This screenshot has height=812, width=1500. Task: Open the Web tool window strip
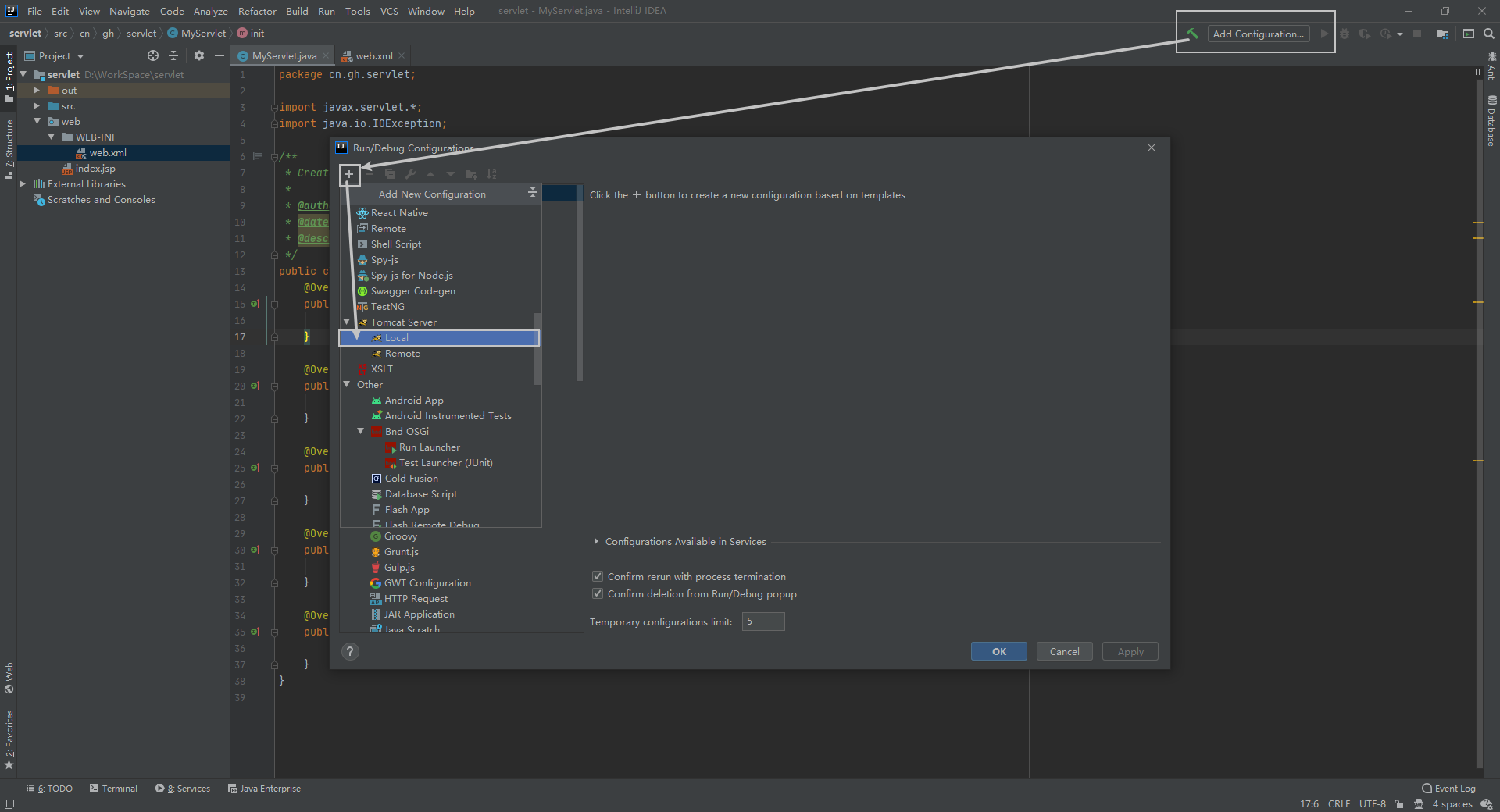[9, 678]
